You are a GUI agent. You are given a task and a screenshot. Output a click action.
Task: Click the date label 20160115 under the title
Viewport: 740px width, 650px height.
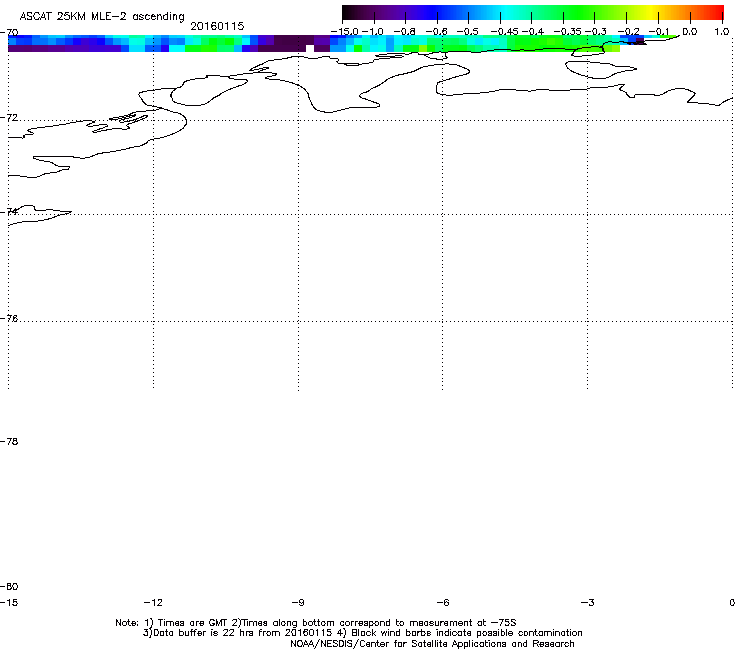[217, 26]
